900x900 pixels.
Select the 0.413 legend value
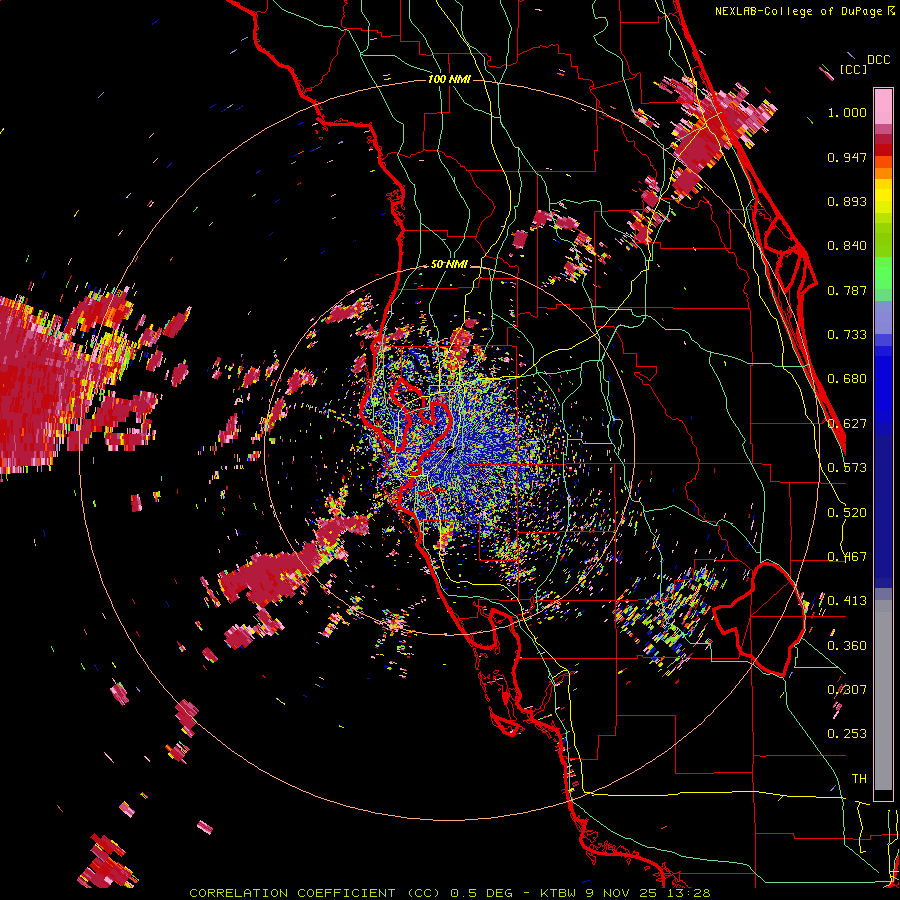point(847,601)
